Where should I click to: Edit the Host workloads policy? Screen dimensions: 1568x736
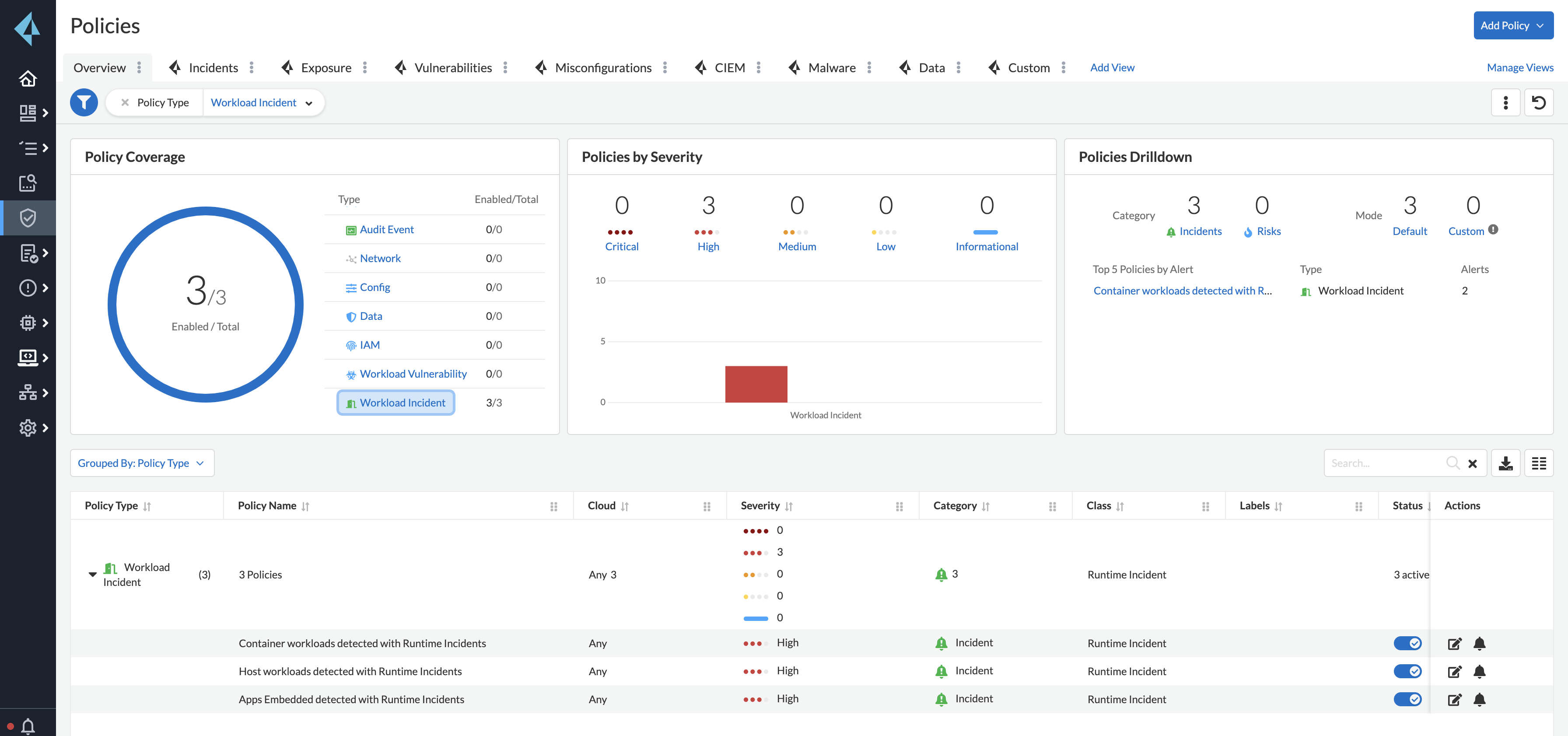coord(1454,672)
